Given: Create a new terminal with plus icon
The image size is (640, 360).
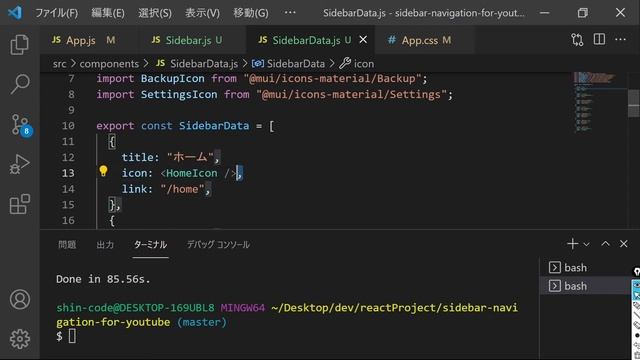Looking at the screenshot, I should [x=573, y=244].
